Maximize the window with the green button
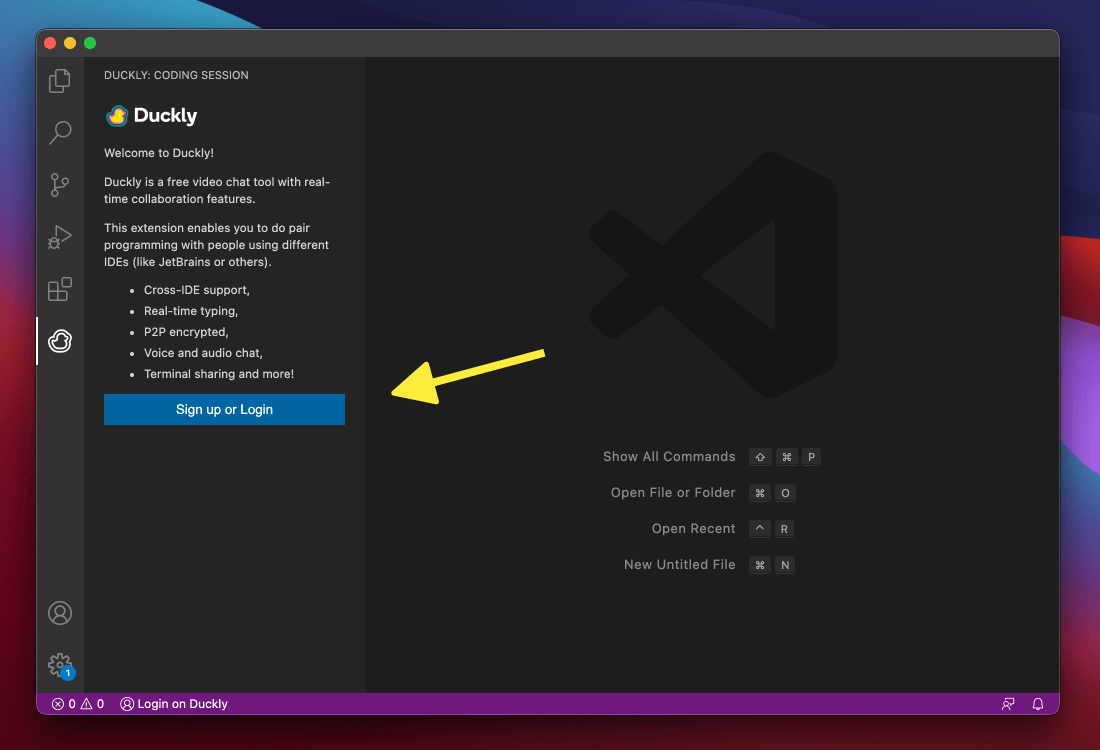Viewport: 1100px width, 750px height. [x=90, y=43]
